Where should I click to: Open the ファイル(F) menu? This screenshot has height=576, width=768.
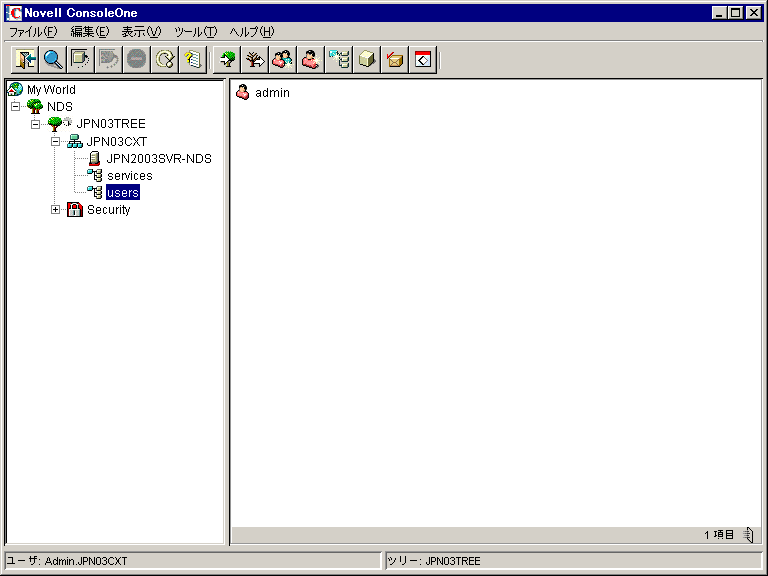click(x=33, y=32)
